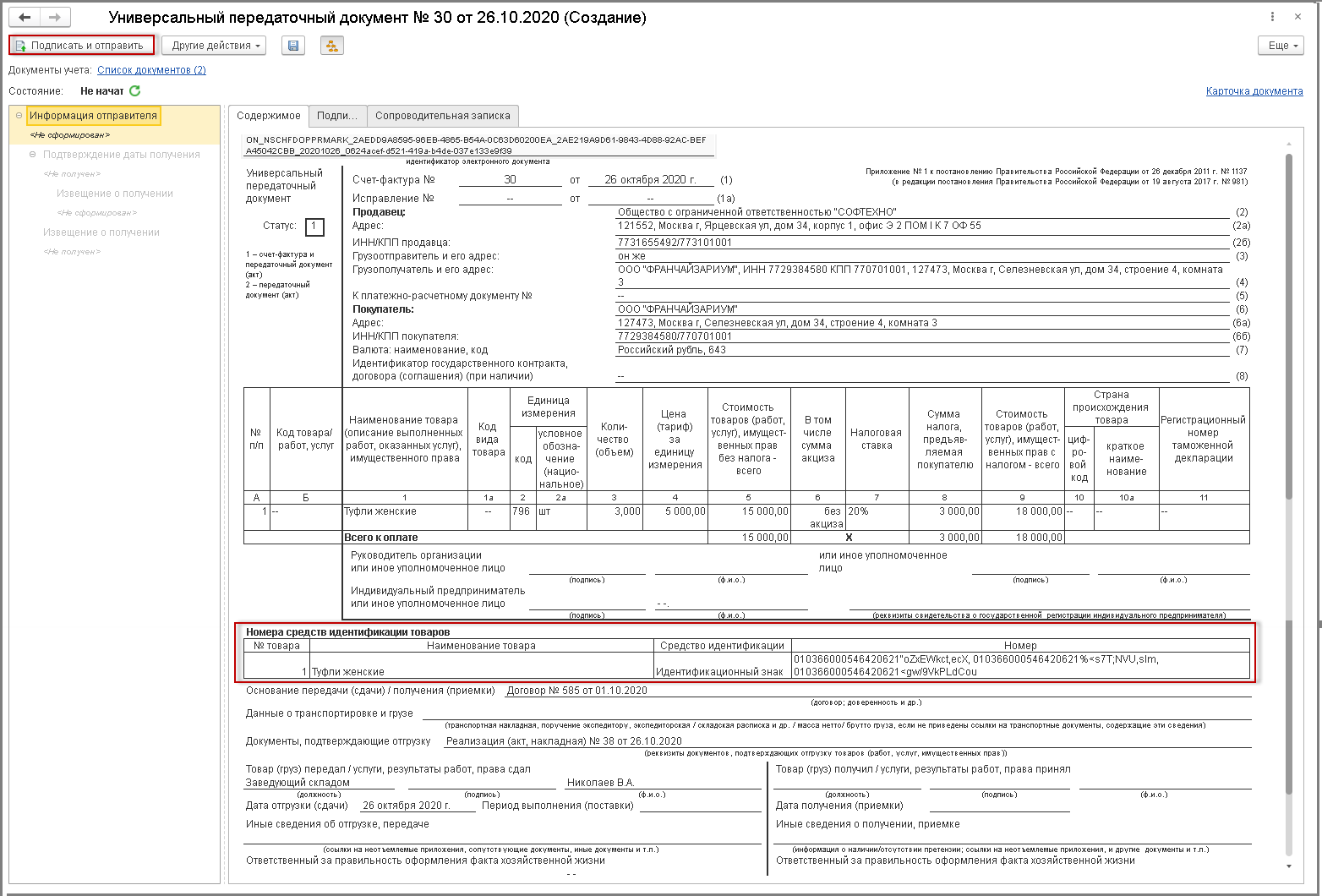1322x896 pixels.
Task: Click date 26 октября 2020 г. in header
Action: point(650,179)
